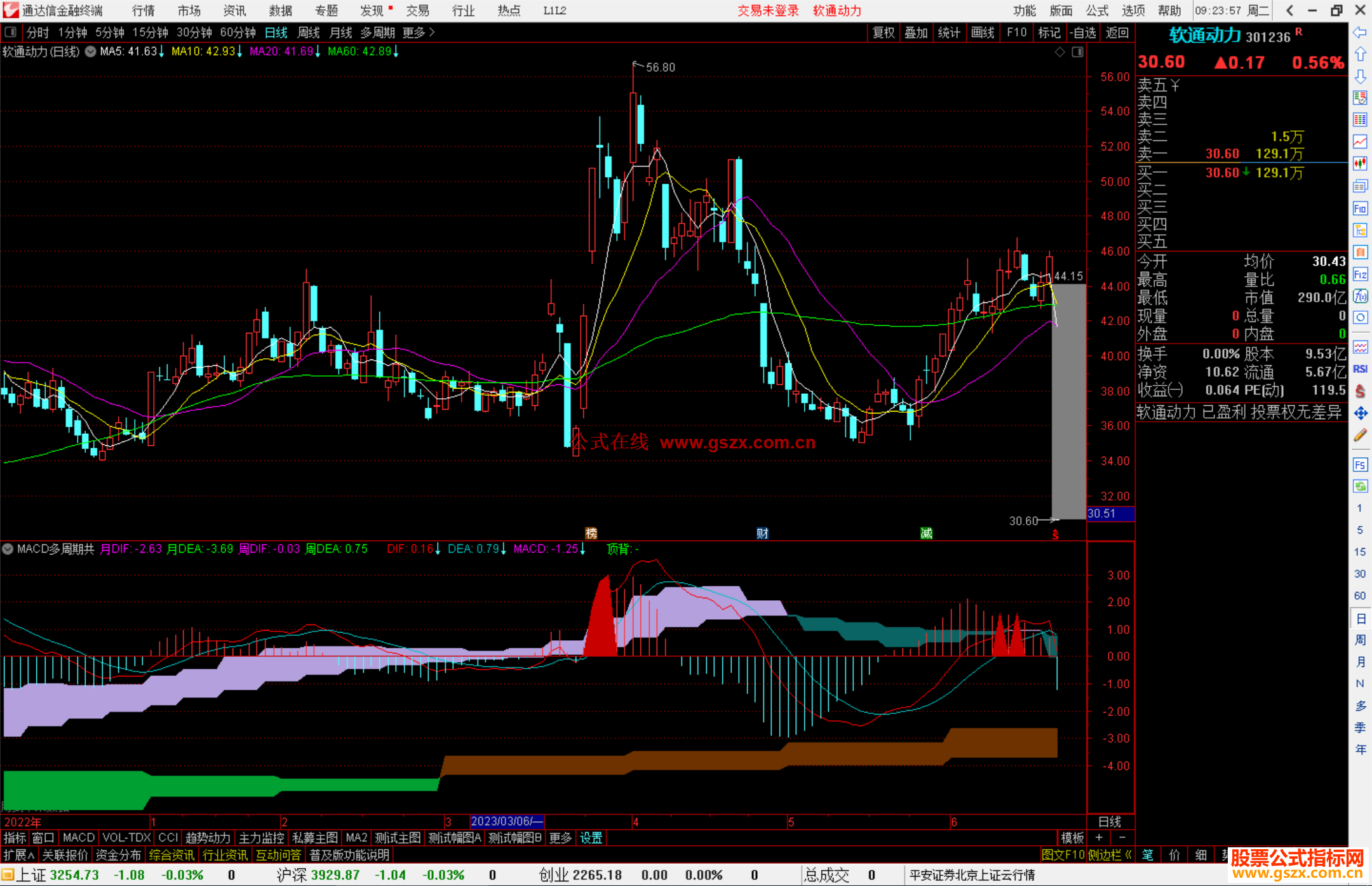Click the 设置 indicator settings link
Viewport: 1372px width, 886px height.
coord(591,838)
